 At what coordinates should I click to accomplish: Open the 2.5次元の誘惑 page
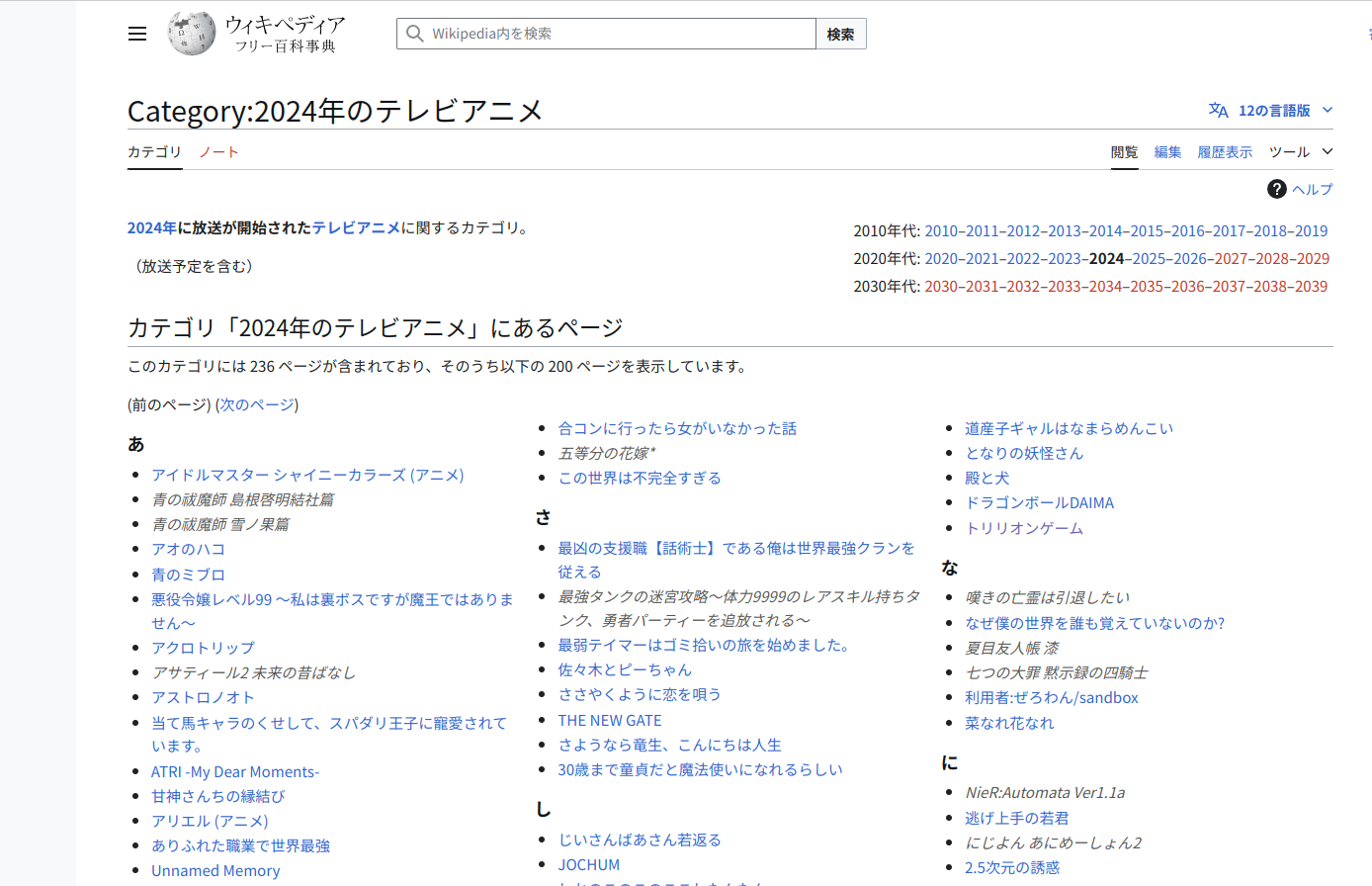click(x=1012, y=867)
